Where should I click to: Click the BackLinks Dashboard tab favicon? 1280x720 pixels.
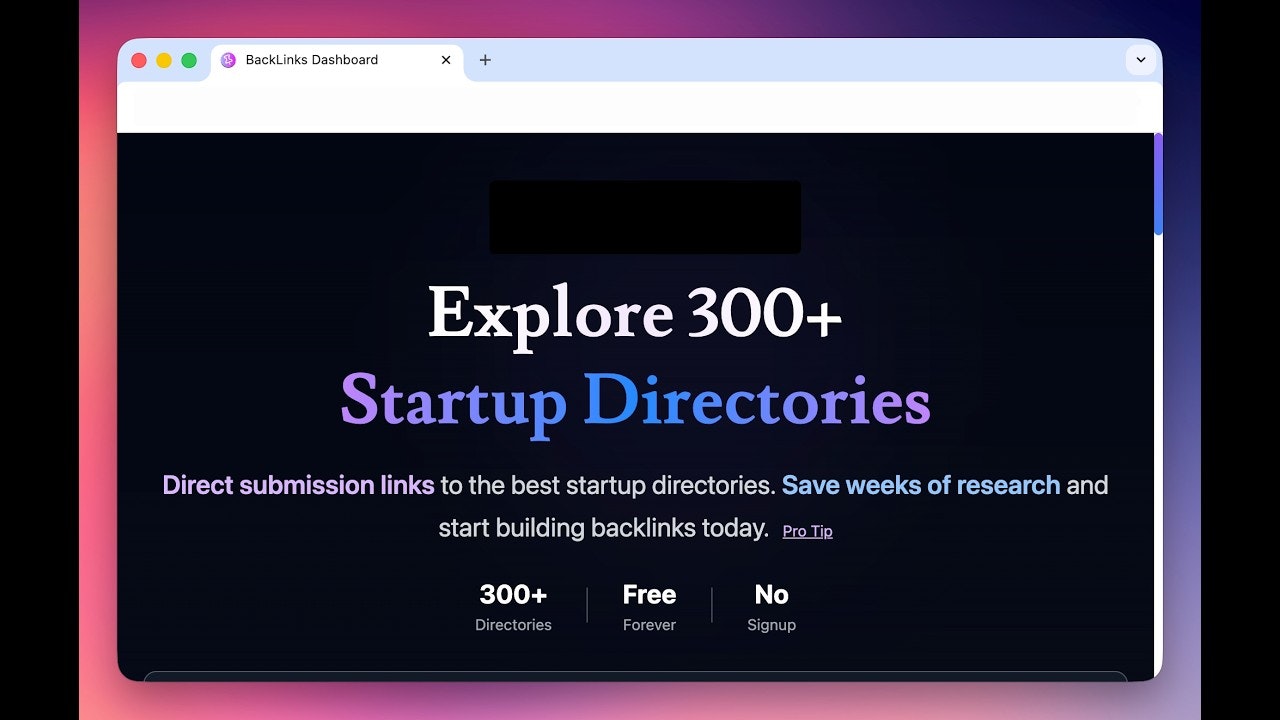point(229,60)
